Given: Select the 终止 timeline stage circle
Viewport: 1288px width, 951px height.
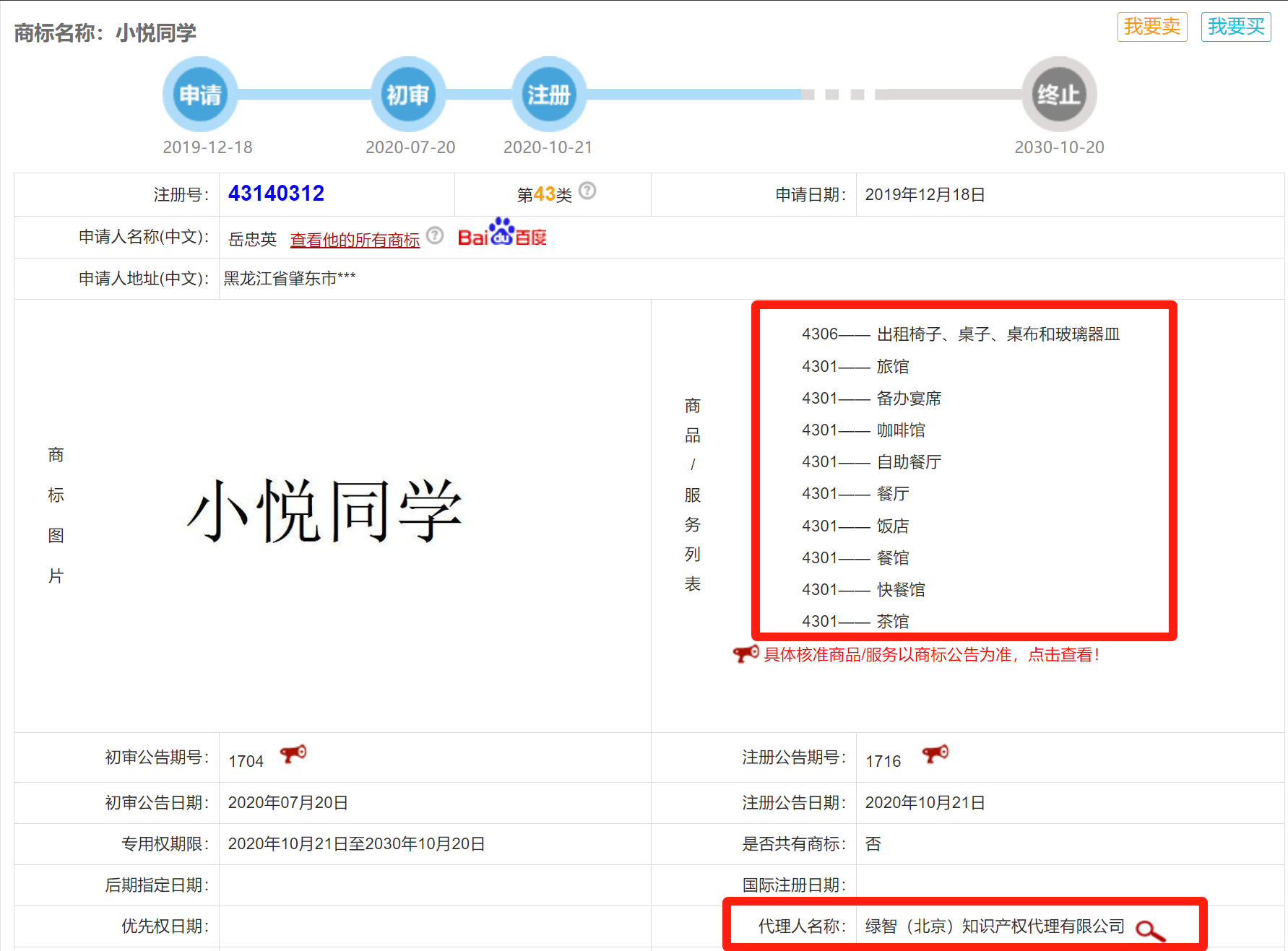Looking at the screenshot, I should [1058, 95].
